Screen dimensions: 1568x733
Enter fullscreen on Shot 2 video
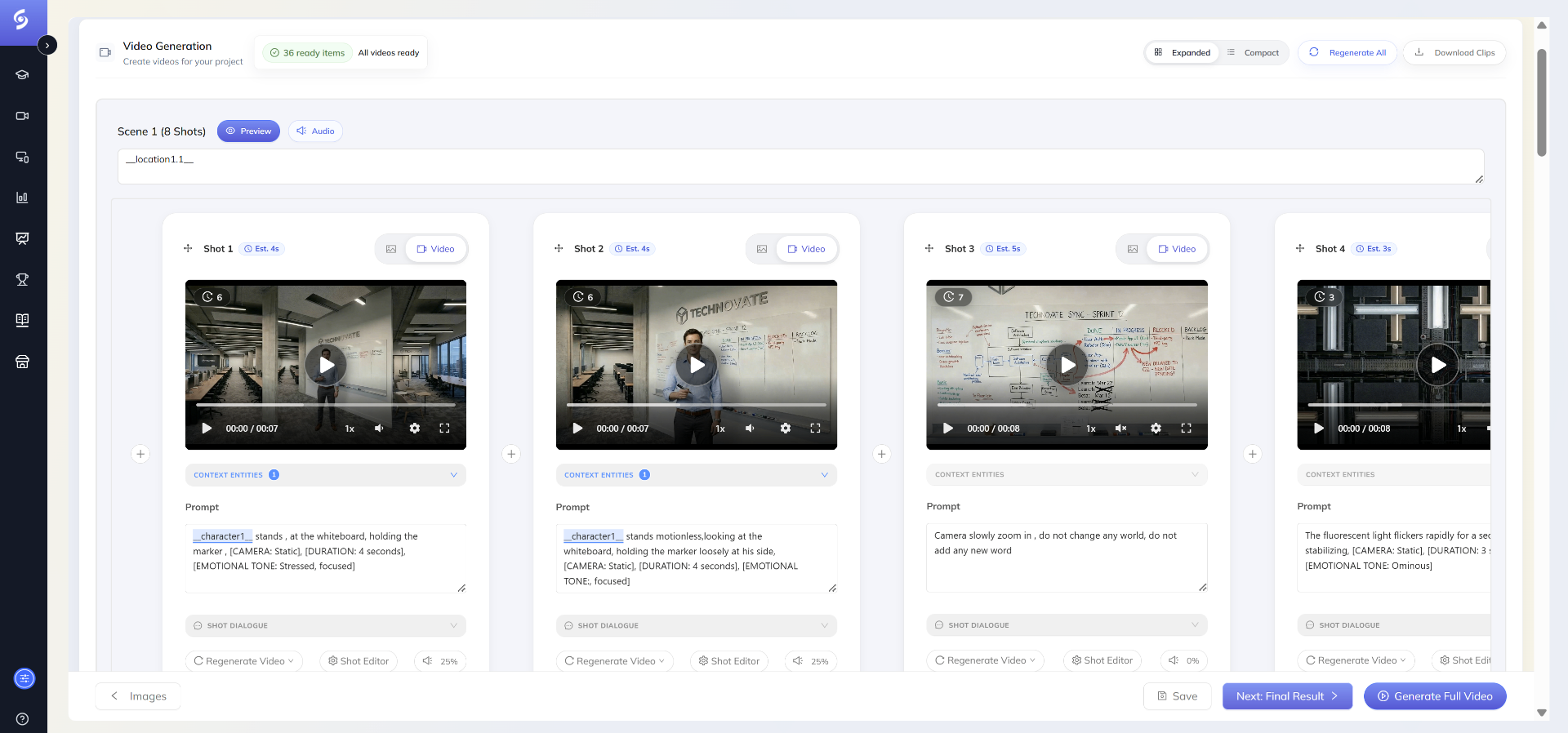coord(815,428)
